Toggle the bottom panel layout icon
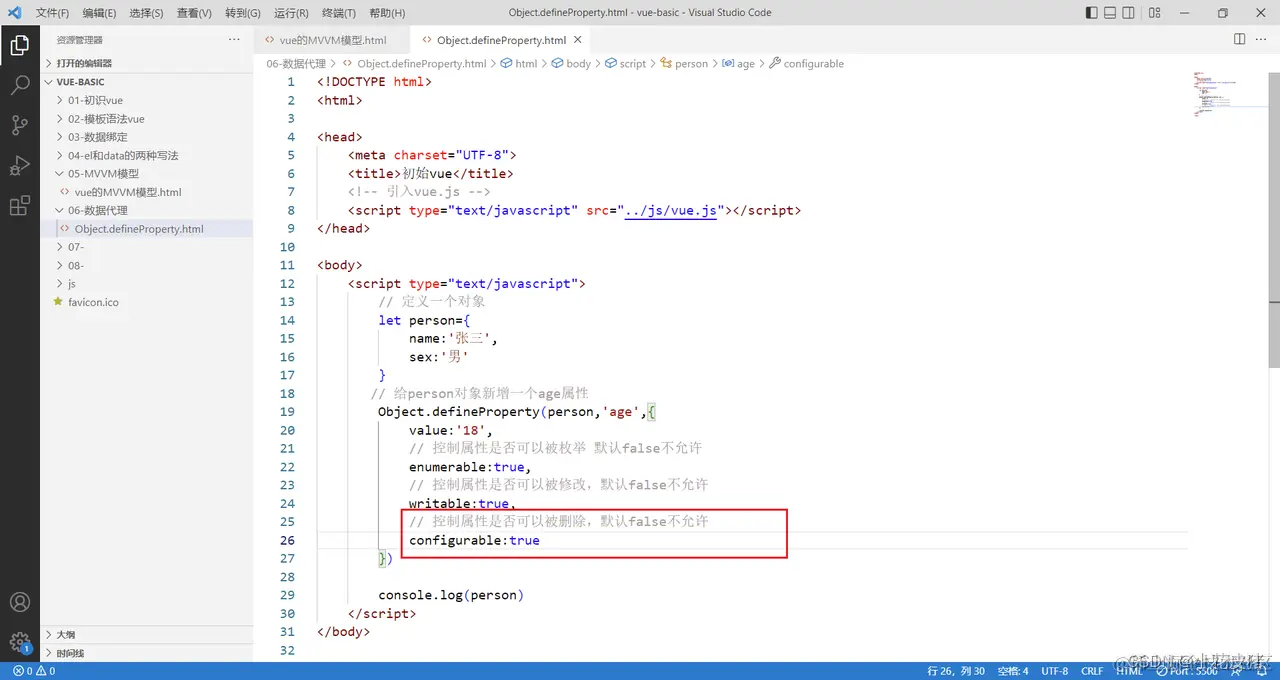The image size is (1280, 680). click(1110, 13)
